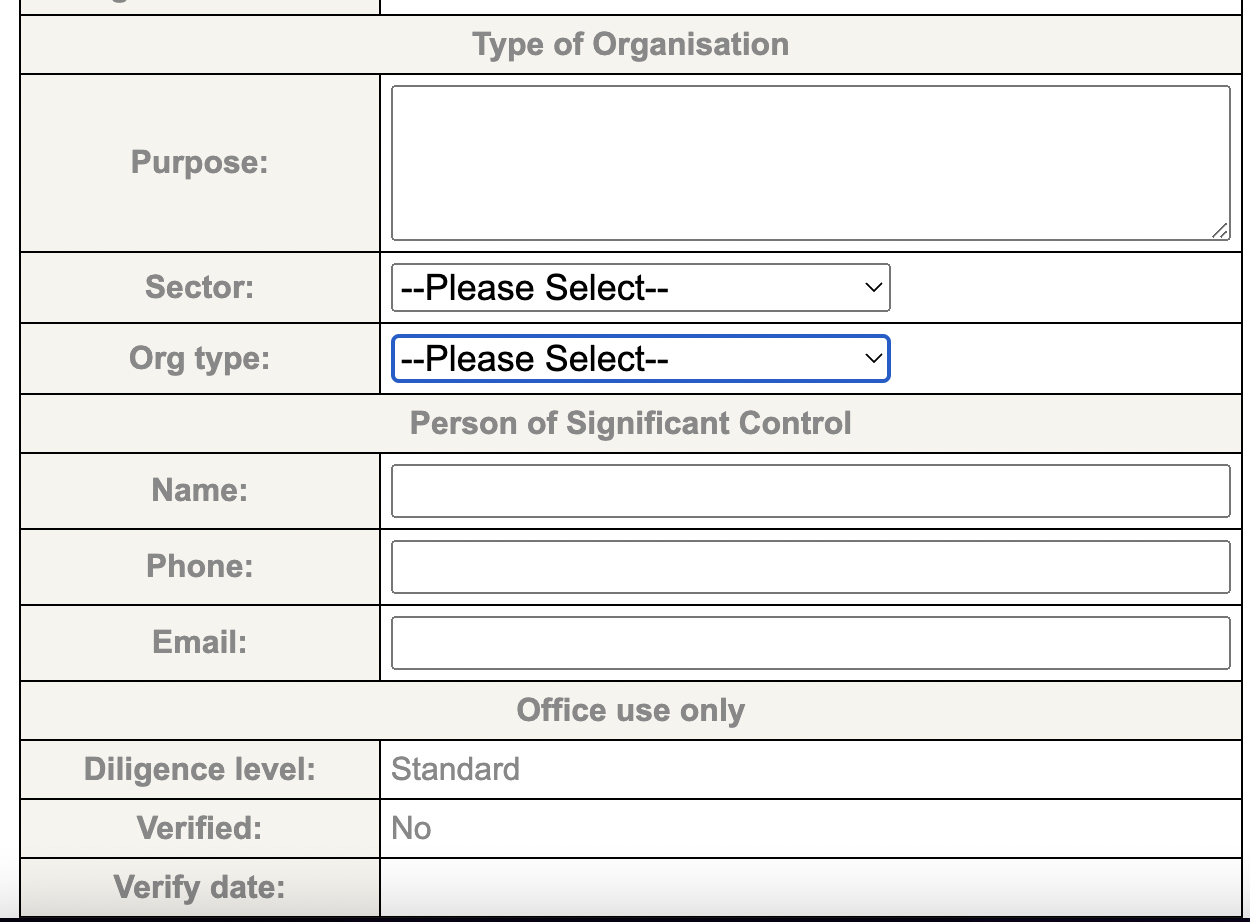Click the Email field label

coord(200,642)
